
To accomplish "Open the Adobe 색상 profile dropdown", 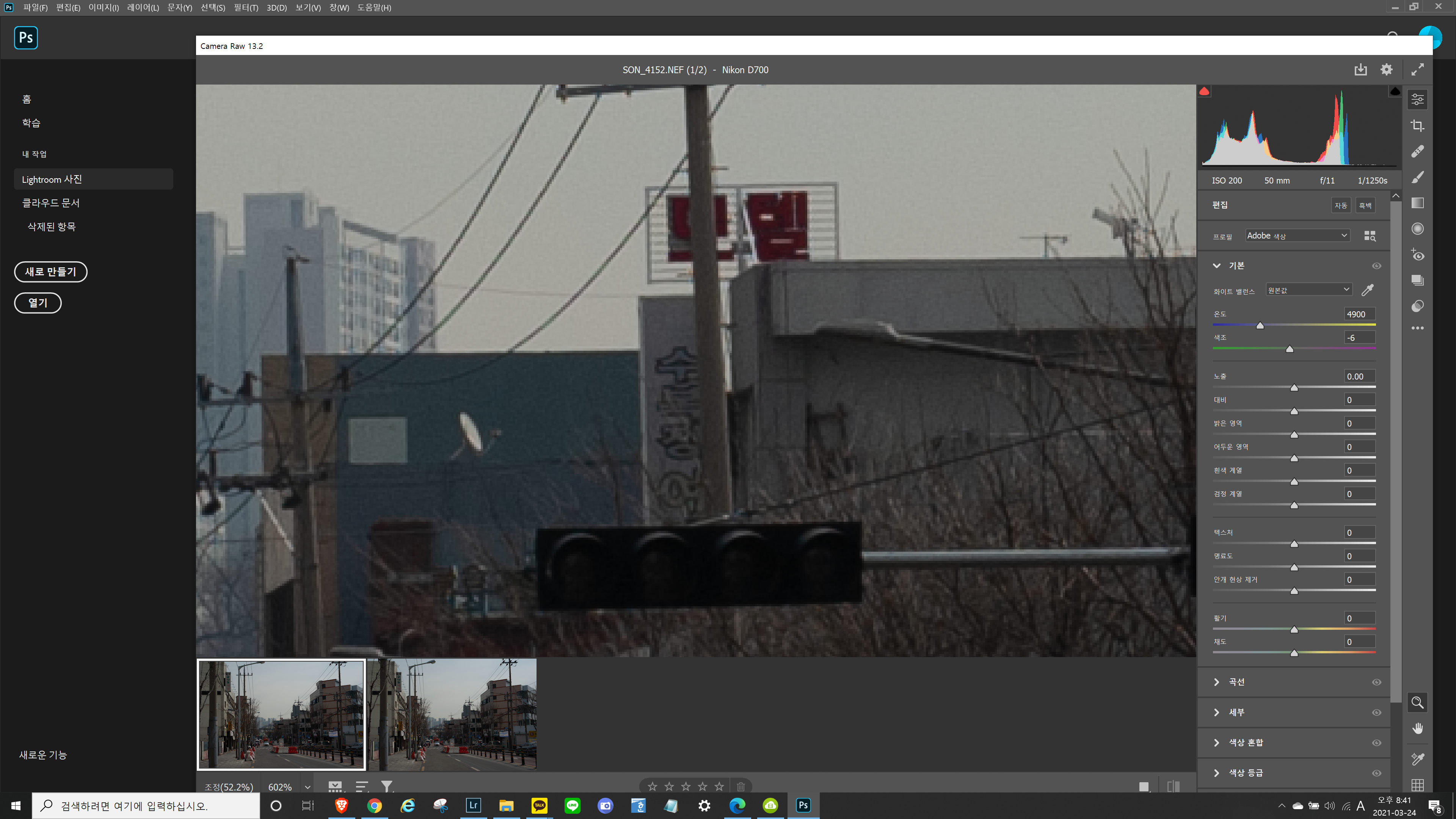I will coord(1297,236).
